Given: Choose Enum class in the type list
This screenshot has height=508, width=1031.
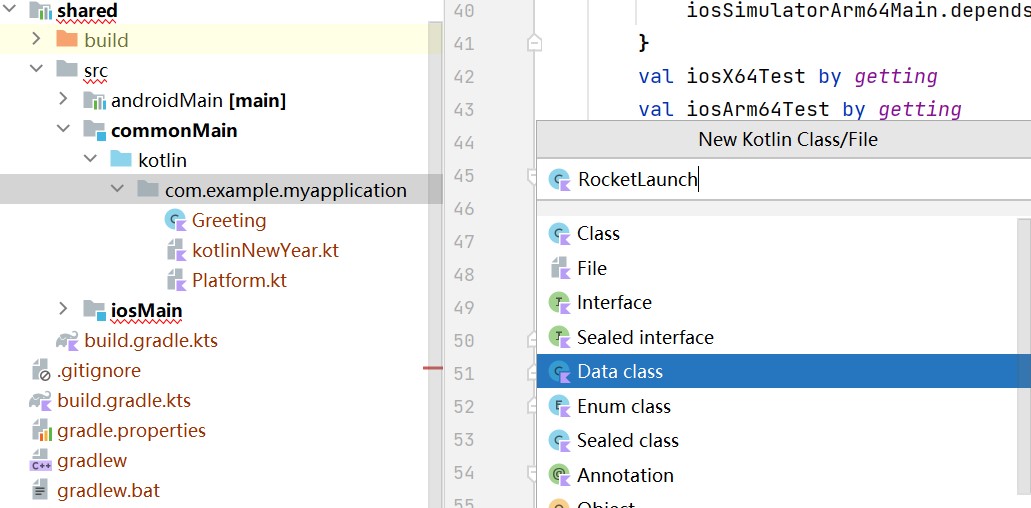Looking at the screenshot, I should [x=779, y=406].
